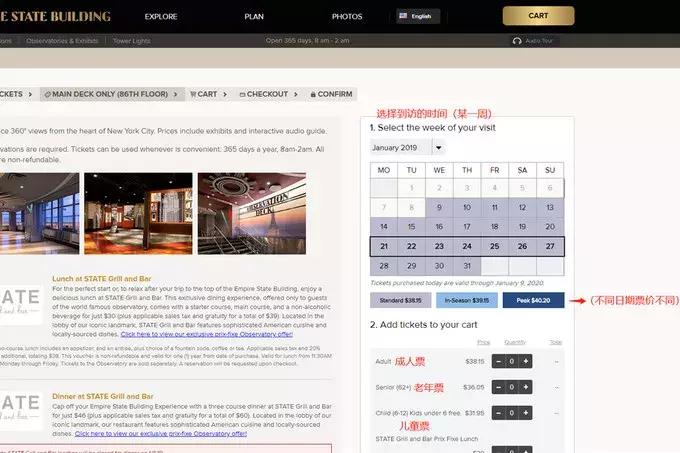This screenshot has height=453, width=680.
Task: Decrease Child (6-12) ticket quantity
Action: tap(498, 413)
